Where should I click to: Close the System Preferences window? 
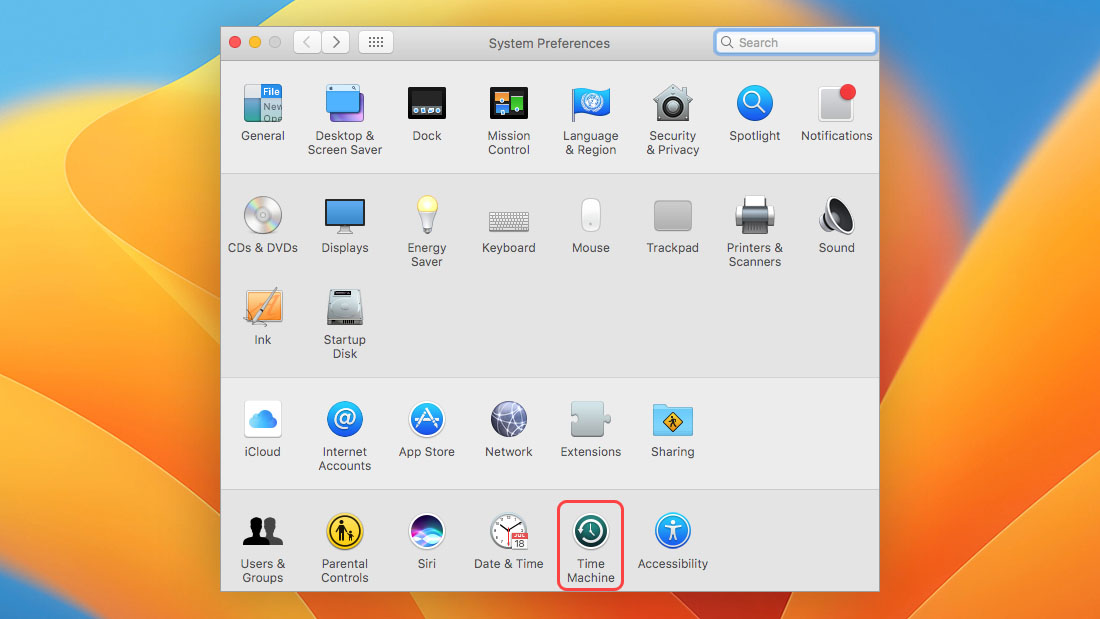235,42
